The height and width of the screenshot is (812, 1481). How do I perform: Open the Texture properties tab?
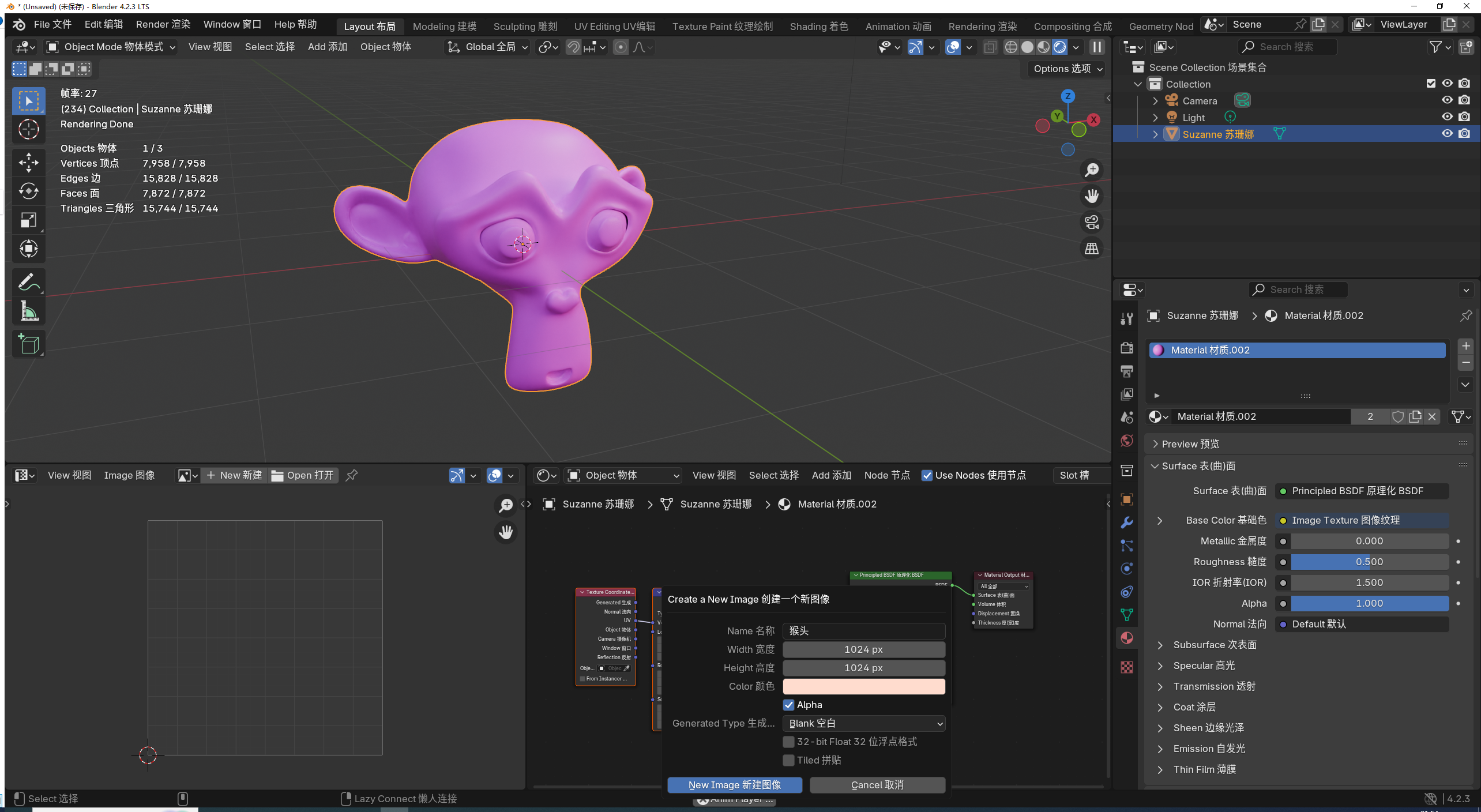coord(1127,667)
